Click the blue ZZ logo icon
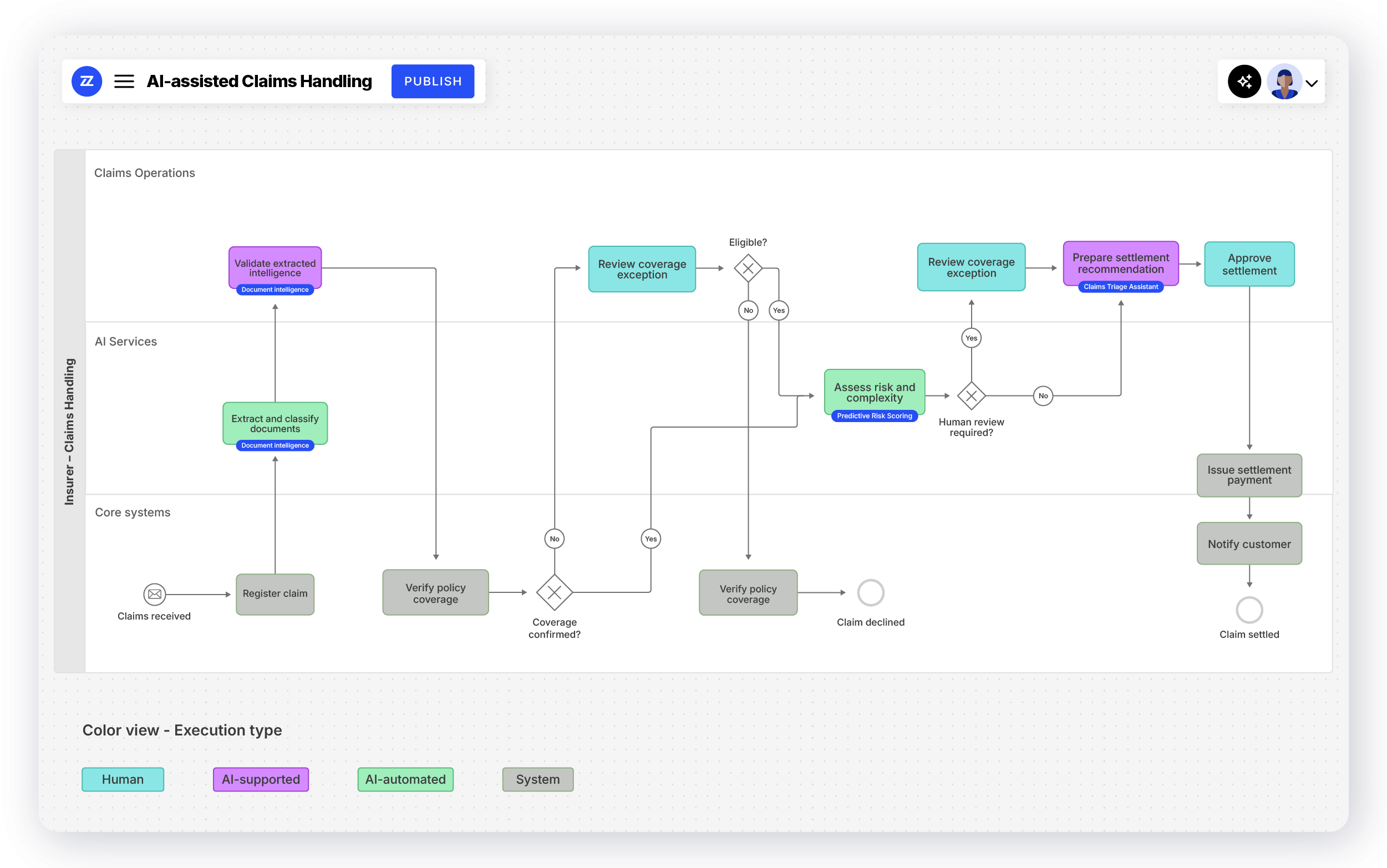This screenshot has height=868, width=1387. click(x=87, y=82)
